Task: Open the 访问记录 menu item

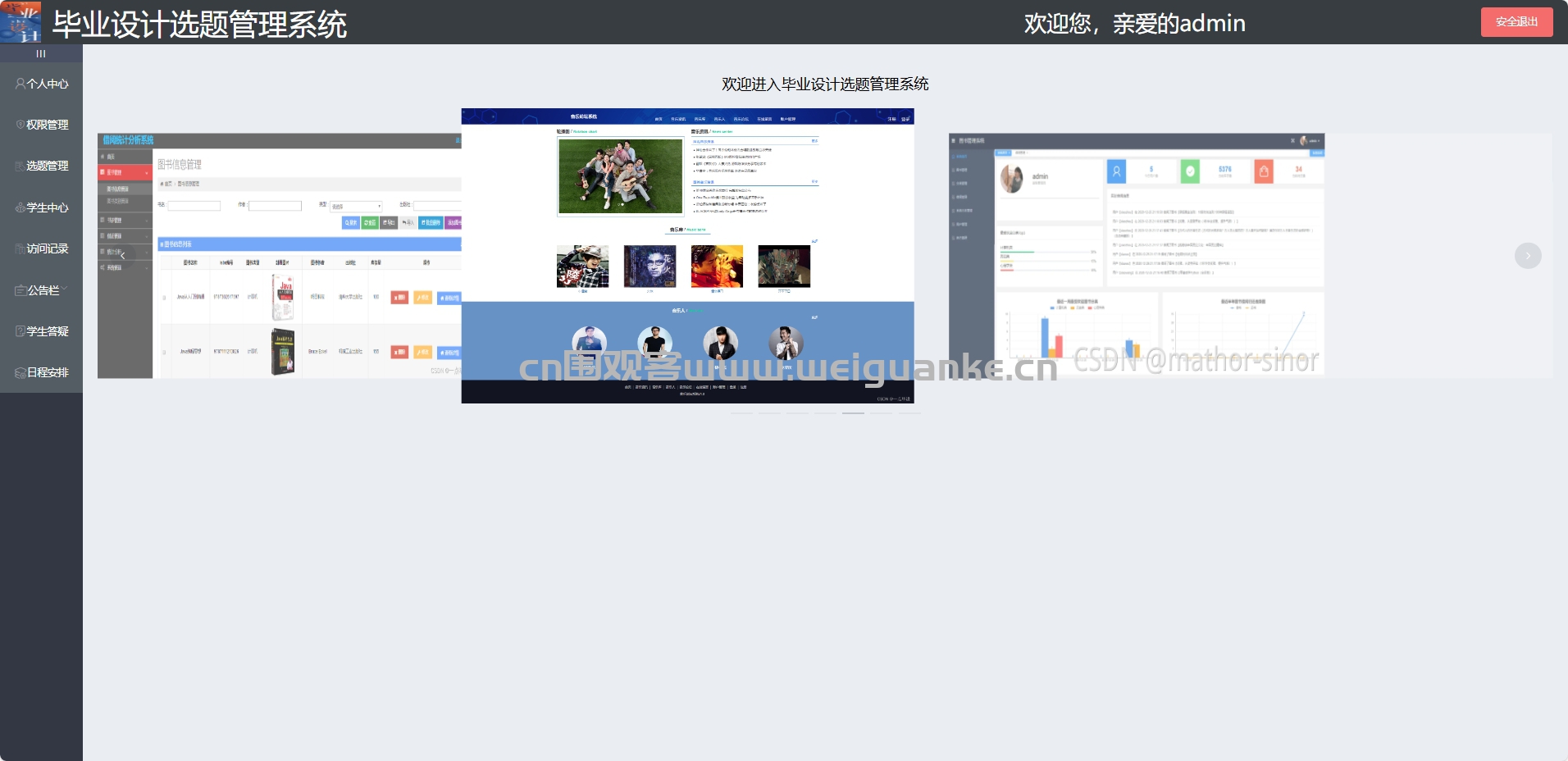Action: [x=41, y=248]
